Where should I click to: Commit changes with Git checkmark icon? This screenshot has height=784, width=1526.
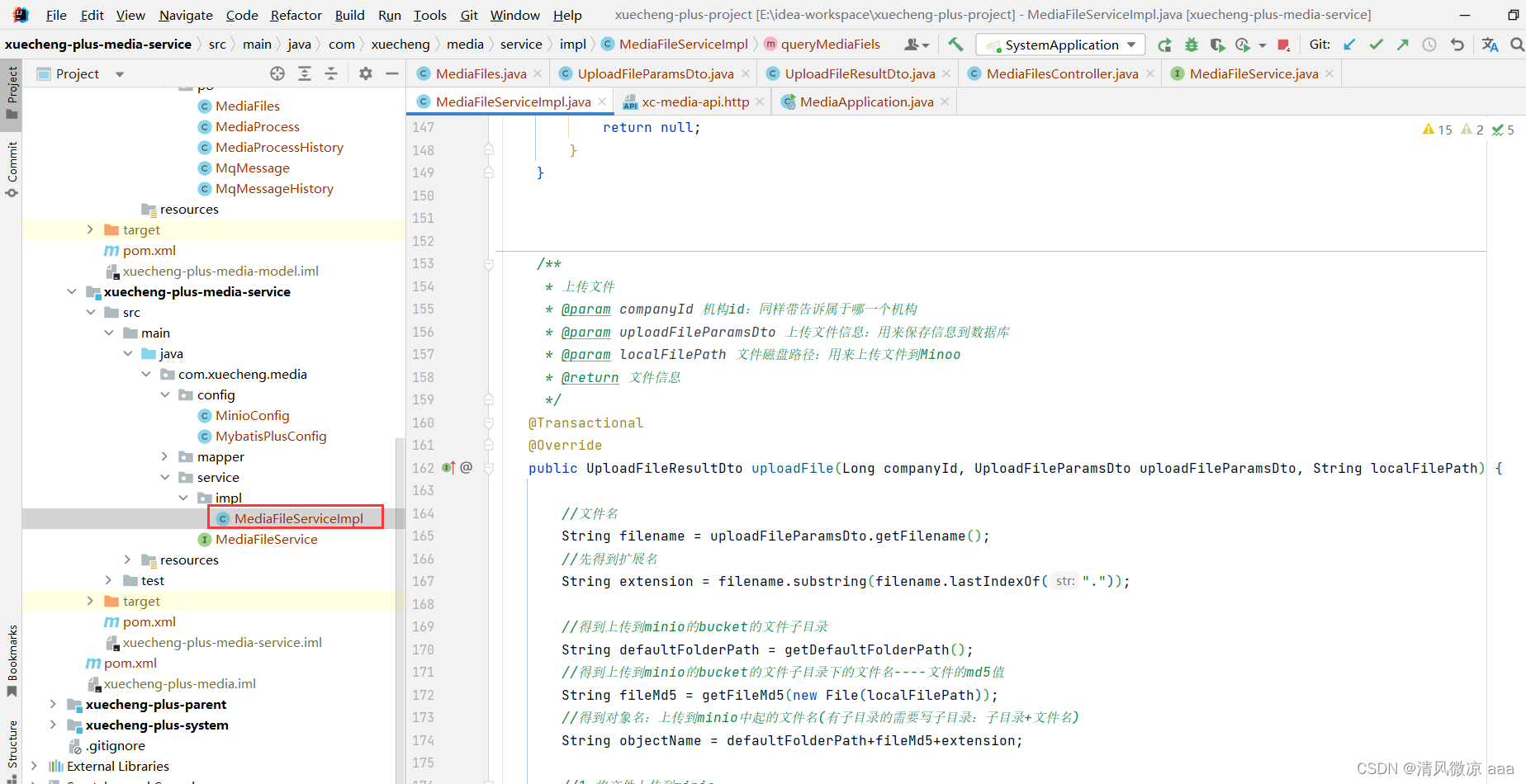1377,45
